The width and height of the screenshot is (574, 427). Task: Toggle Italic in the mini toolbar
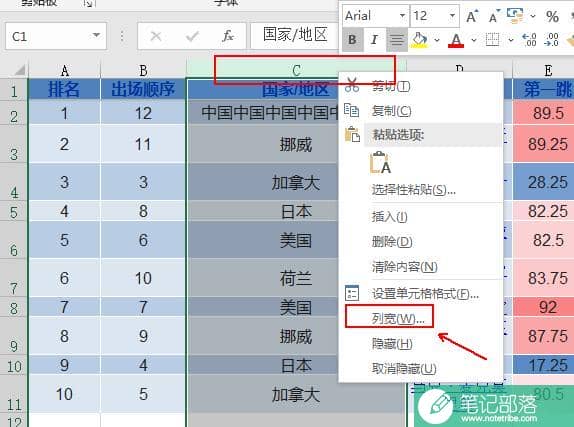coord(374,39)
